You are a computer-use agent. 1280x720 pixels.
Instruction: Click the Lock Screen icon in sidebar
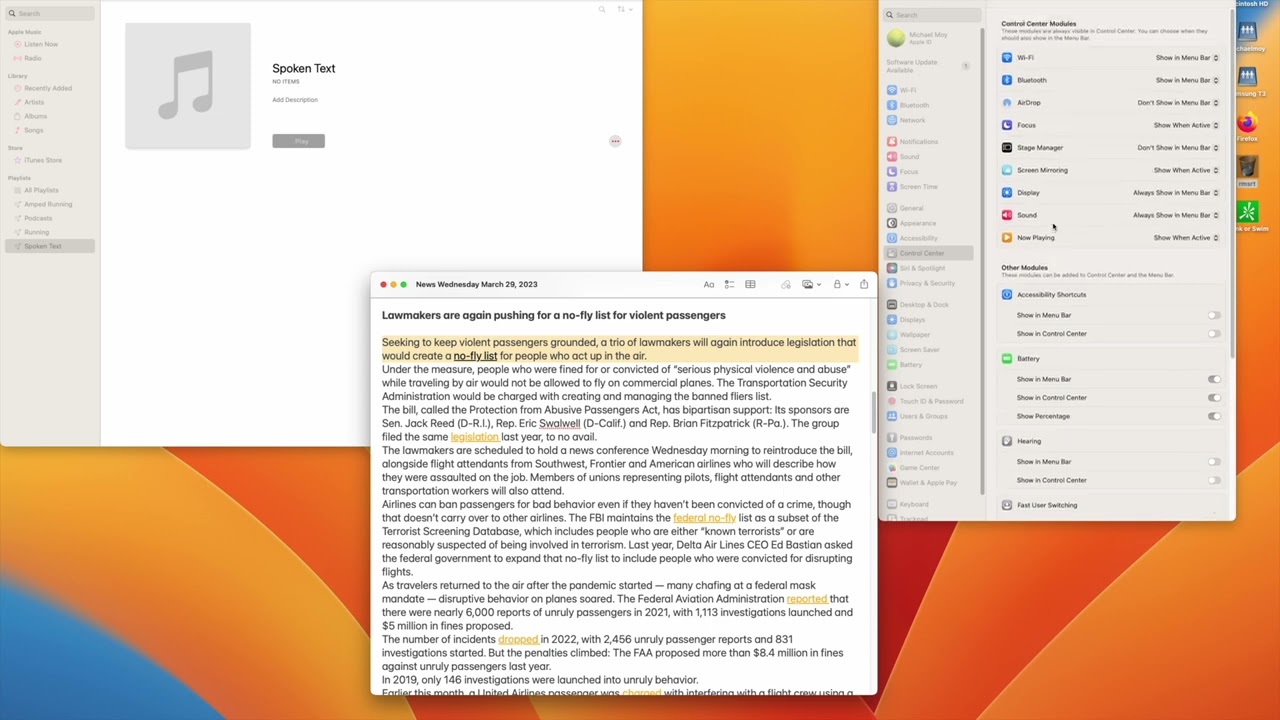click(x=892, y=386)
